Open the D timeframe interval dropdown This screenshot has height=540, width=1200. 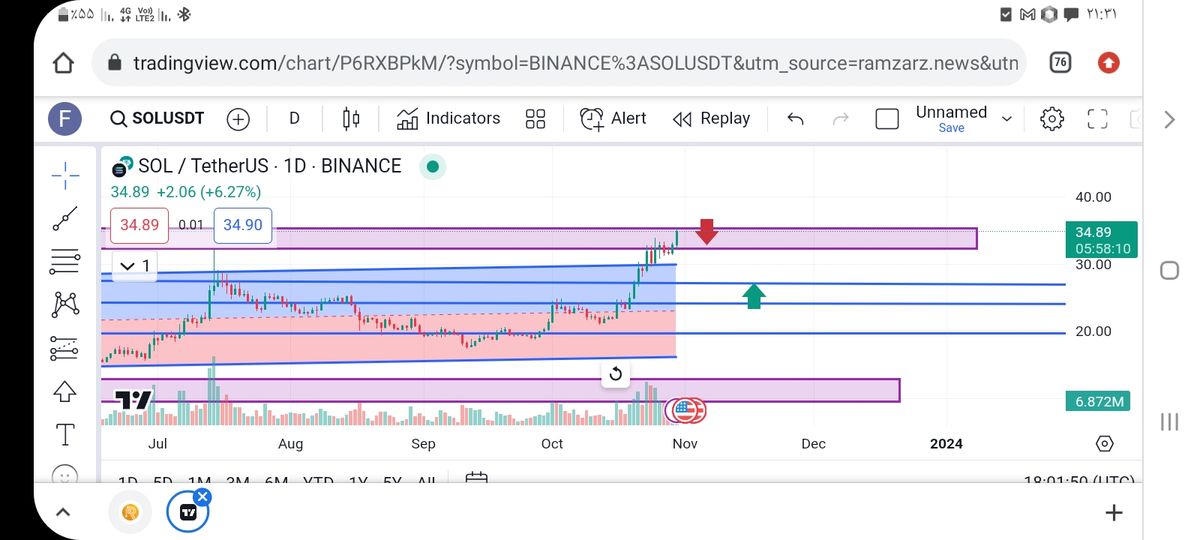[x=294, y=118]
